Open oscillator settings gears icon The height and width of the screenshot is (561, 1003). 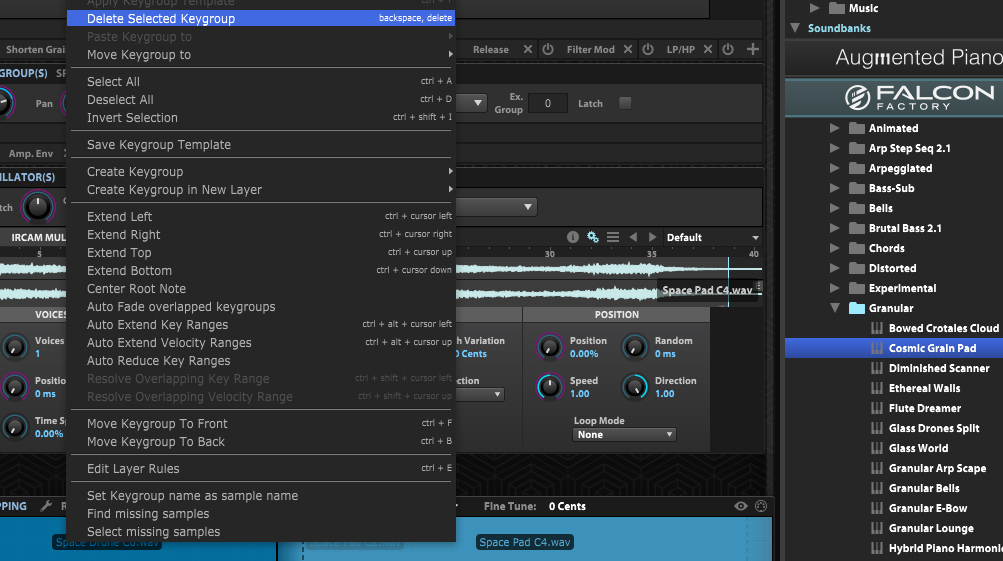tap(593, 237)
